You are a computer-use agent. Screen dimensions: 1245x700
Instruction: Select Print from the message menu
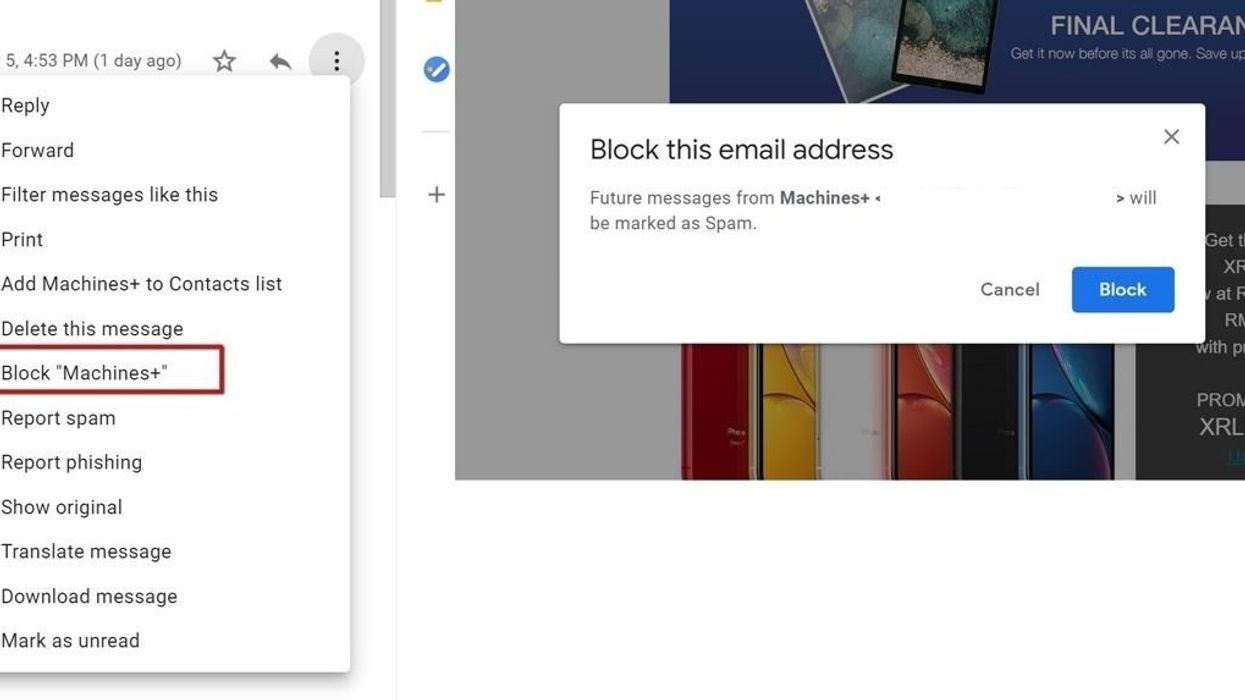coord(22,239)
